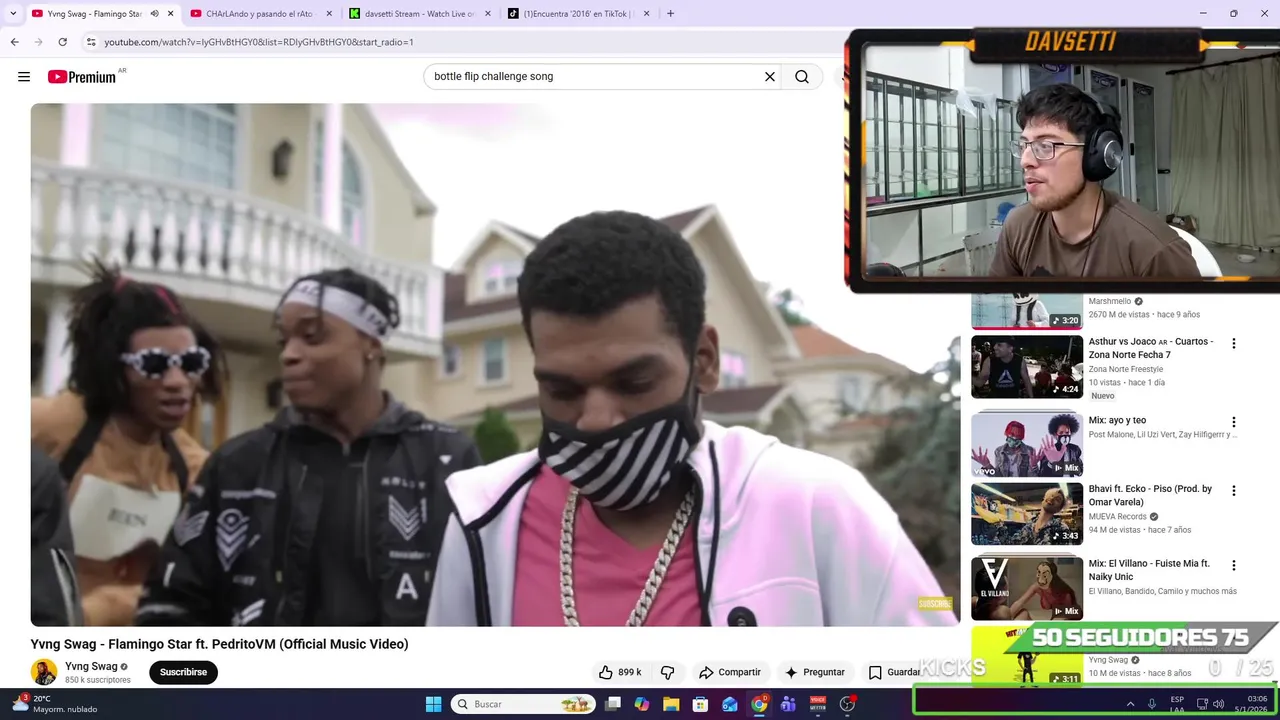The width and height of the screenshot is (1280, 720).
Task: Close the TikTok tab
Action: pyautogui.click(x=646, y=14)
